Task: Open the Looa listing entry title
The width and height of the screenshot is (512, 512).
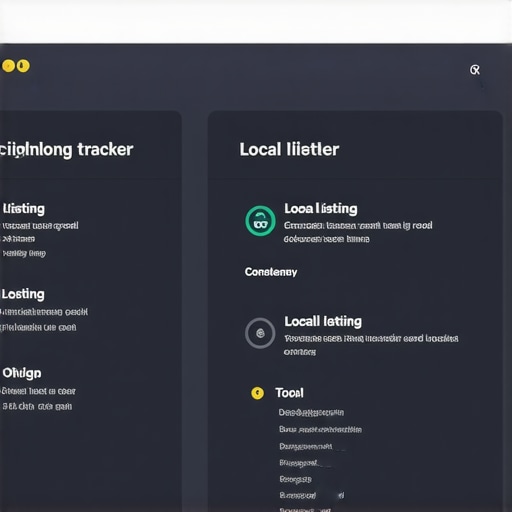Action: (321, 209)
